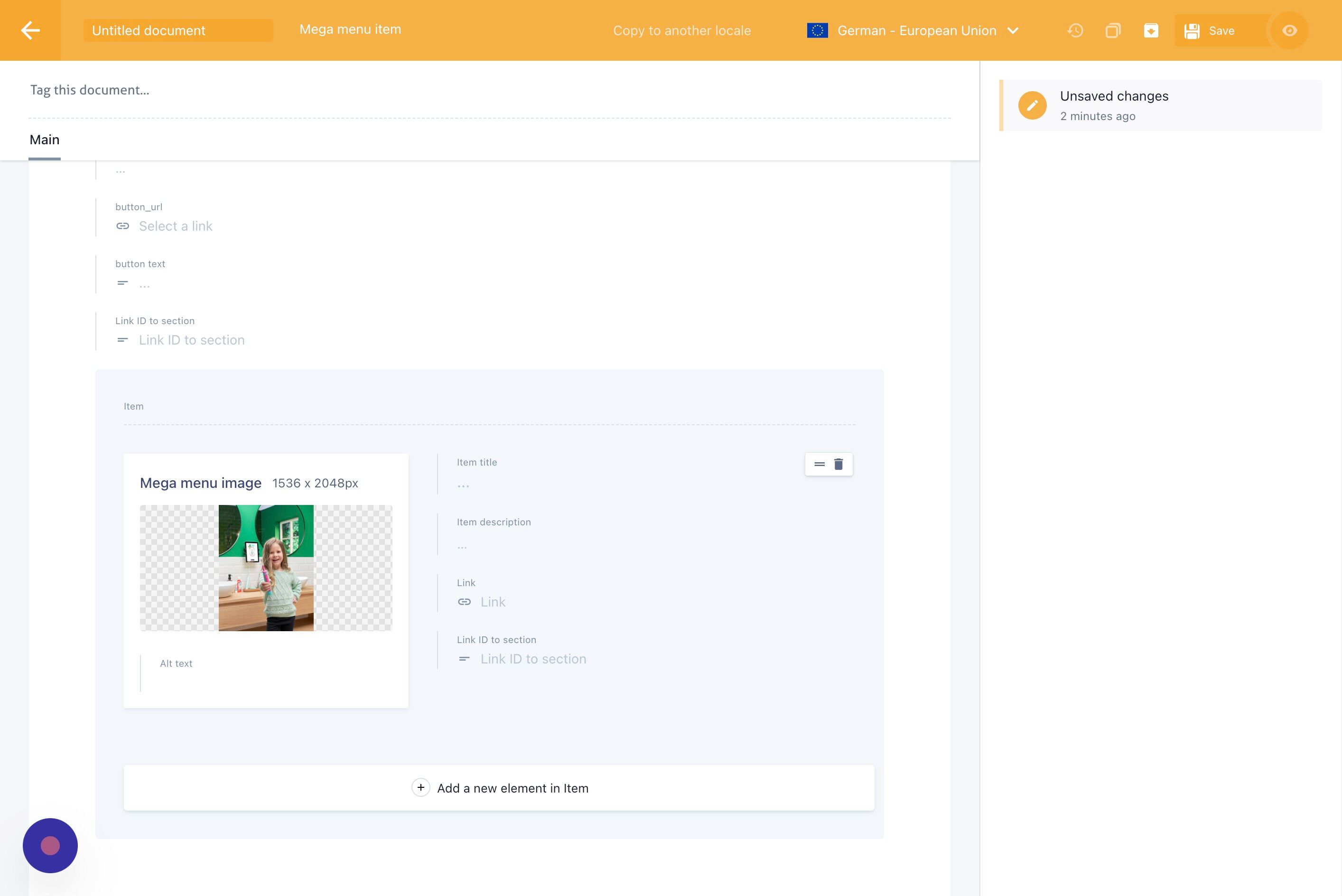Click the Untitled document title field
This screenshot has height=896, width=1342.
click(177, 30)
